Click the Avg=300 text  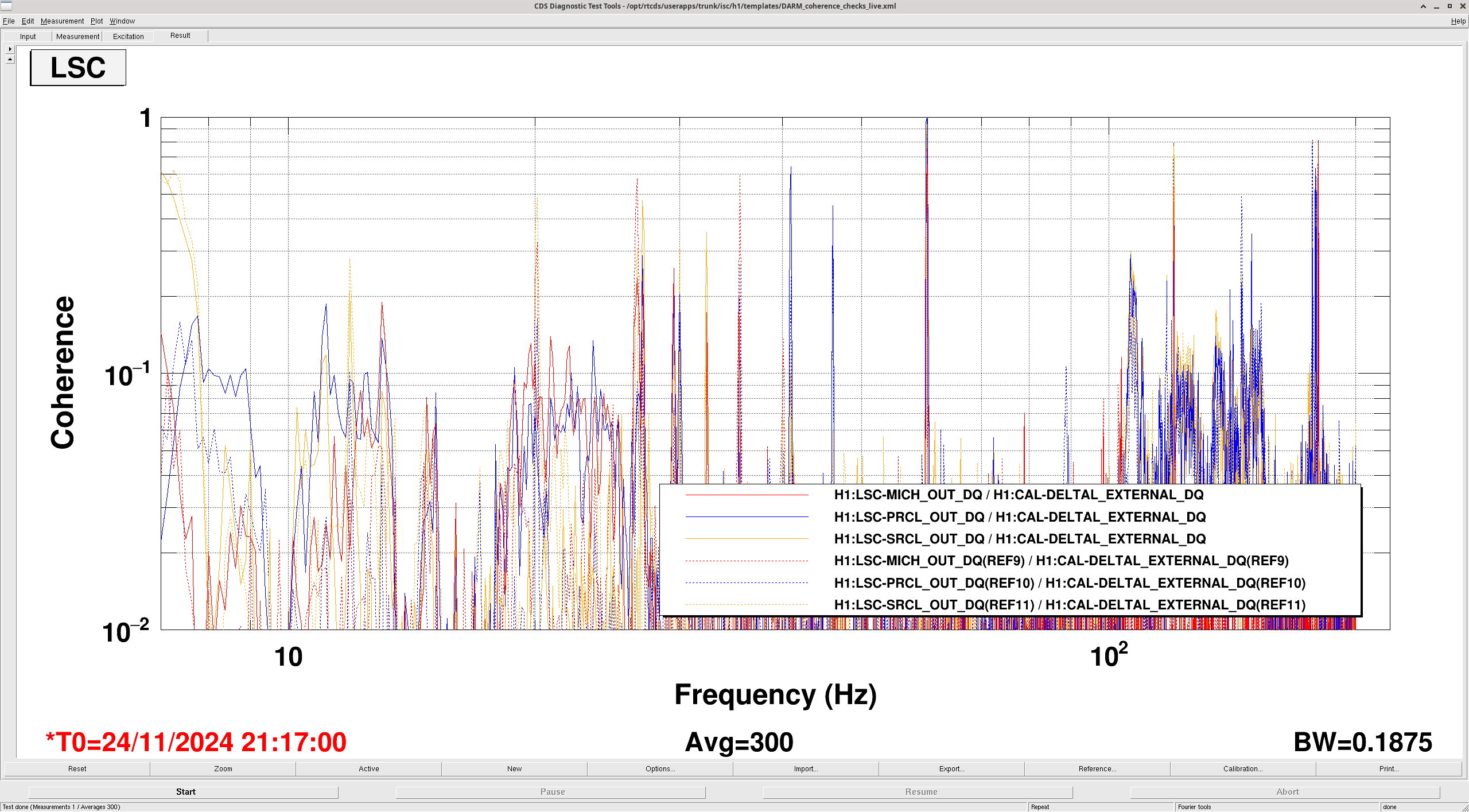(x=739, y=742)
